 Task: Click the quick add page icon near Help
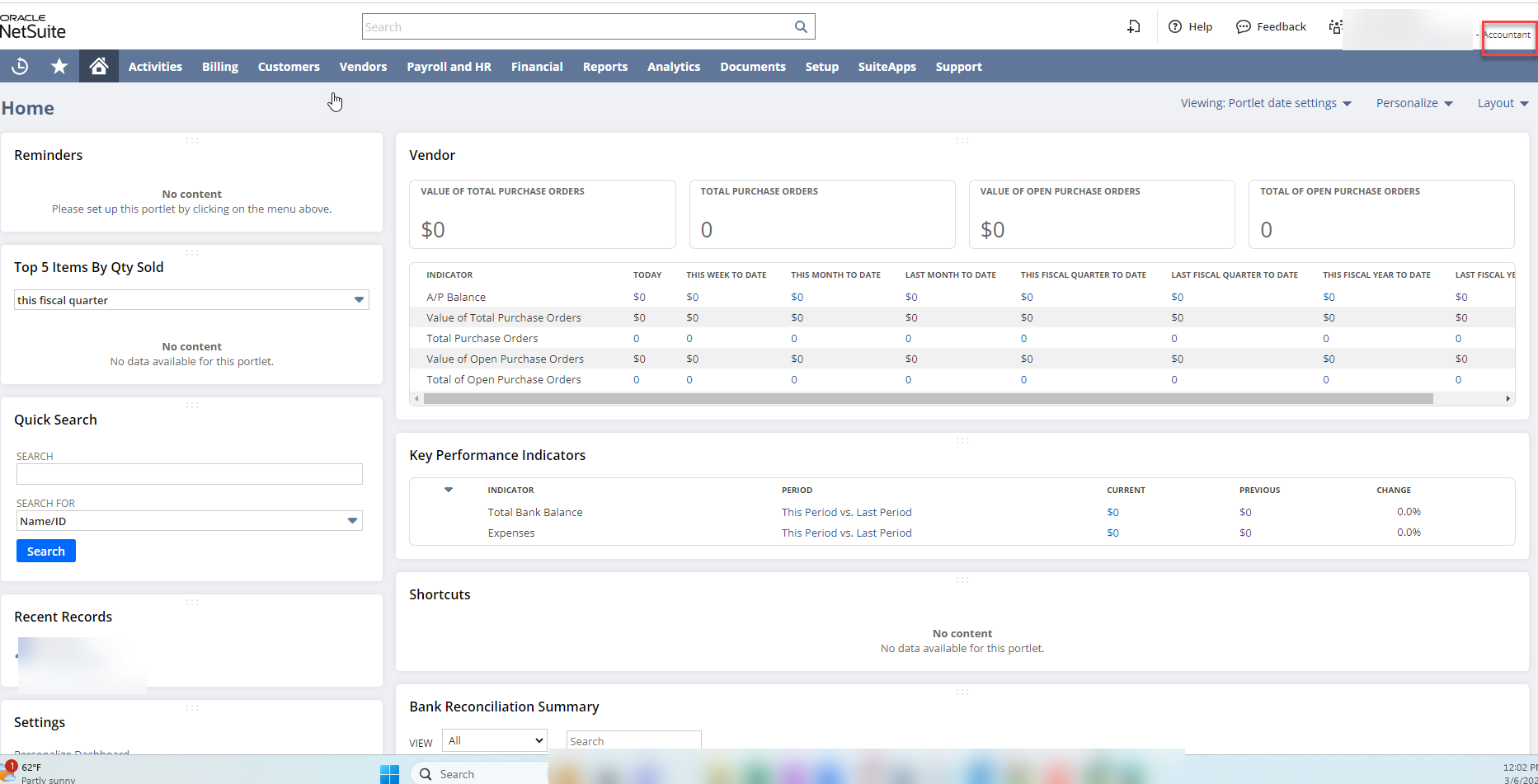tap(1133, 26)
